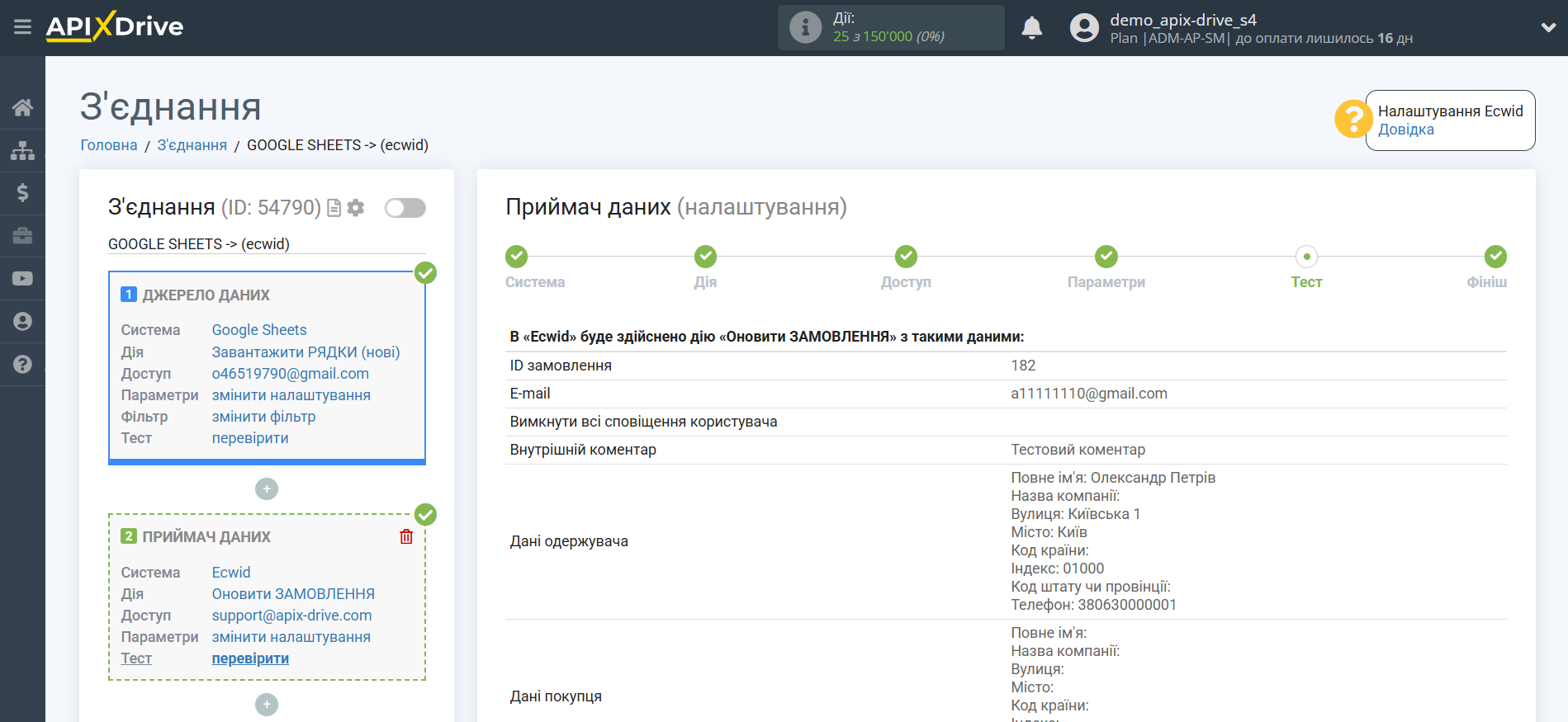Go to Фініш wizard step
This screenshot has height=722, width=1568.
point(1495,257)
